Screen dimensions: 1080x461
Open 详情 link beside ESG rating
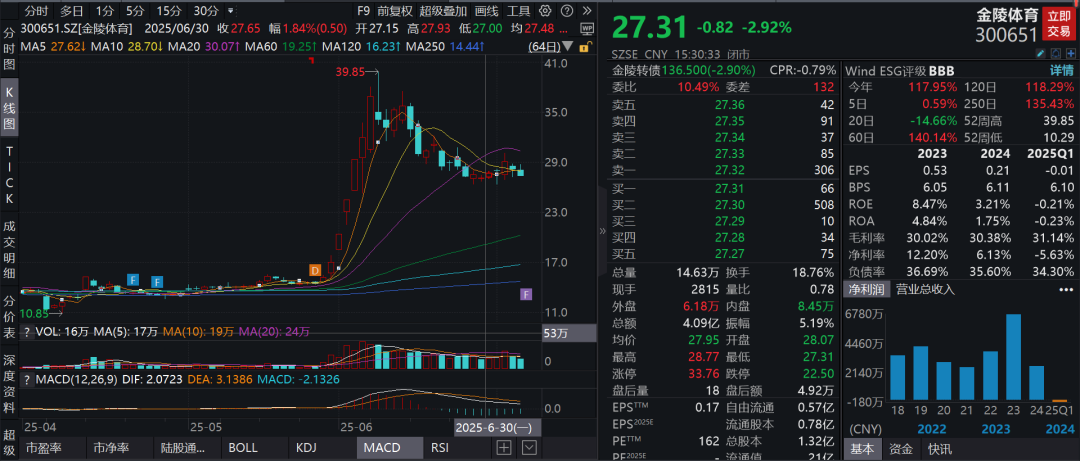[1061, 70]
